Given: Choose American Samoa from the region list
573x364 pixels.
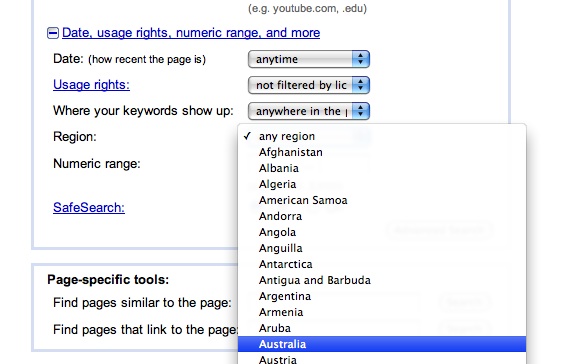Looking at the screenshot, I should [382, 200].
